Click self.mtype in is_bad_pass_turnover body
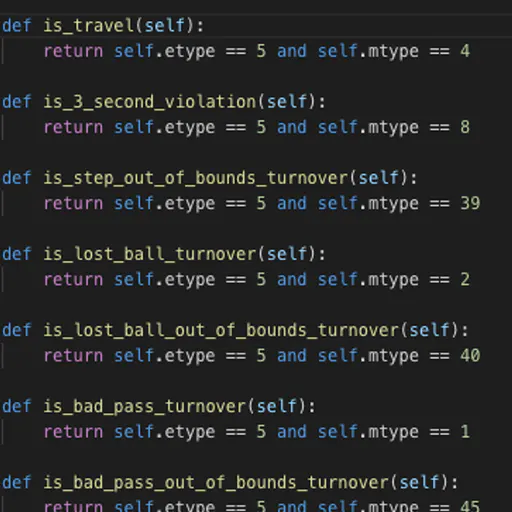Viewport: 512px width, 512px height. tap(368, 432)
